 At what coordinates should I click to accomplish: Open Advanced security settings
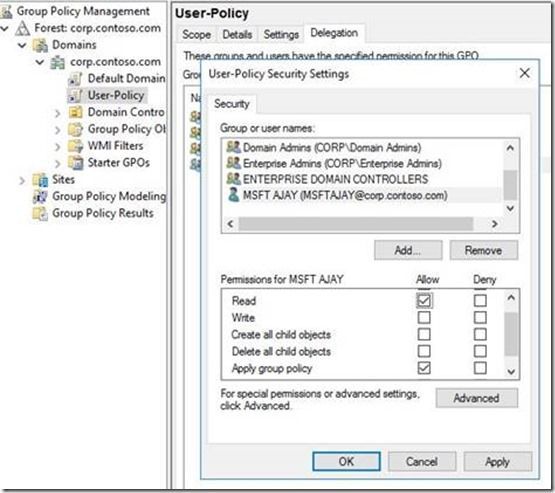476,398
